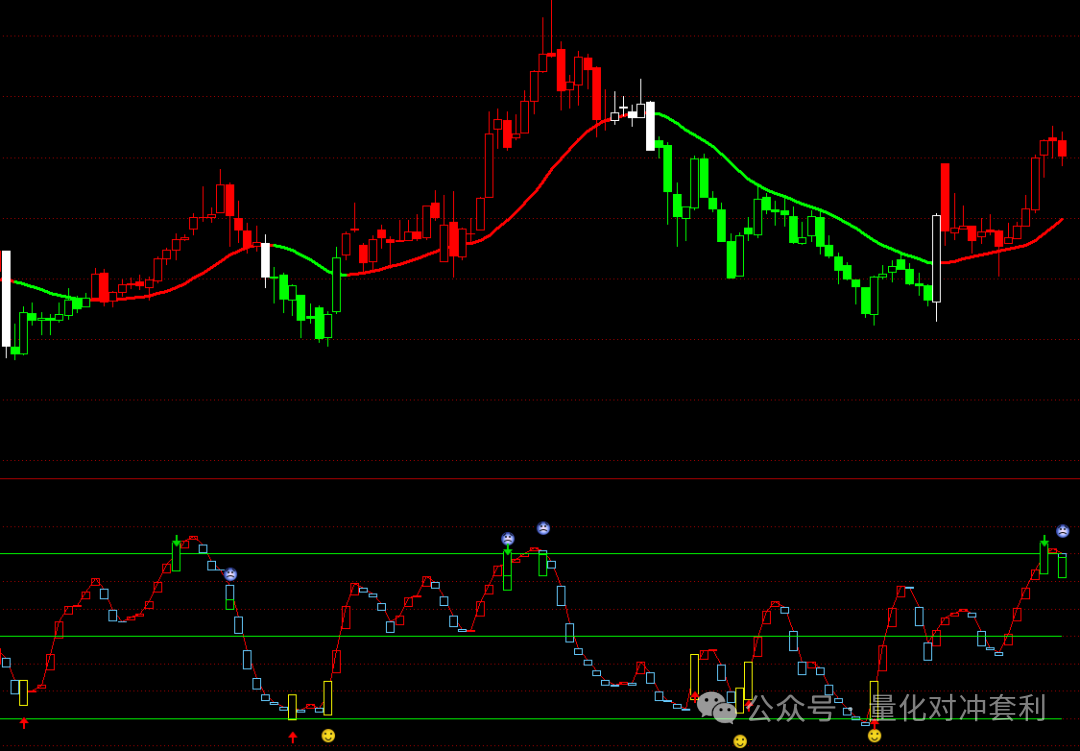Click the red up arrow at the far left bottom
1080x751 pixels.
[24, 723]
